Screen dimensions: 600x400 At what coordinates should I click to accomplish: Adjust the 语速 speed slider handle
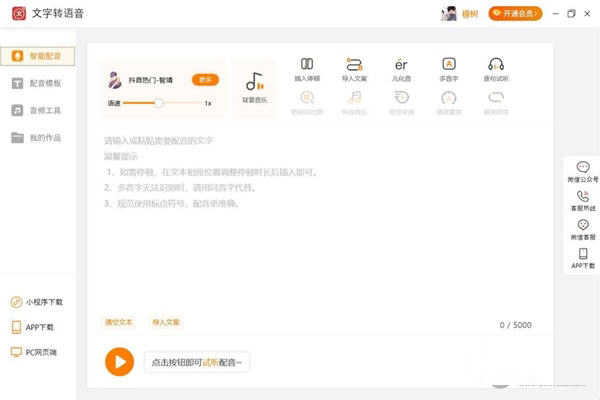click(158, 103)
